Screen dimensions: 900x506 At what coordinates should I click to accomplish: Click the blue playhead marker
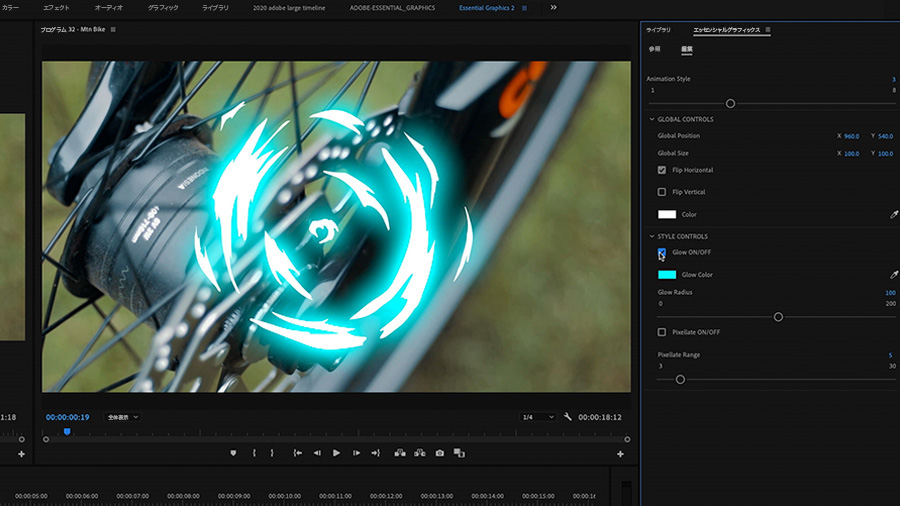67,431
